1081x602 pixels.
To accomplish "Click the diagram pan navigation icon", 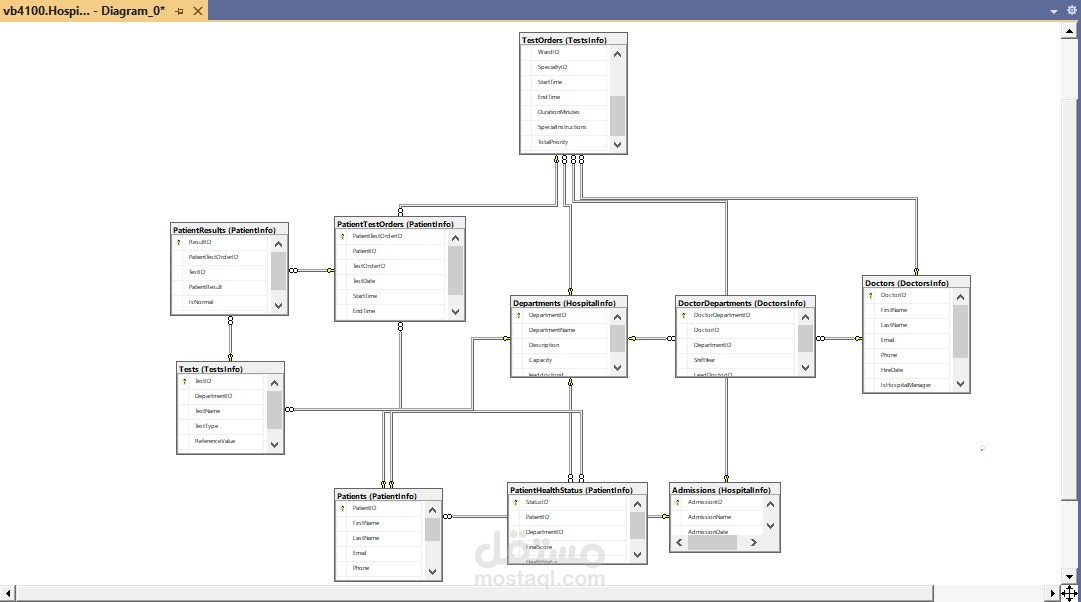I will [x=1069, y=592].
